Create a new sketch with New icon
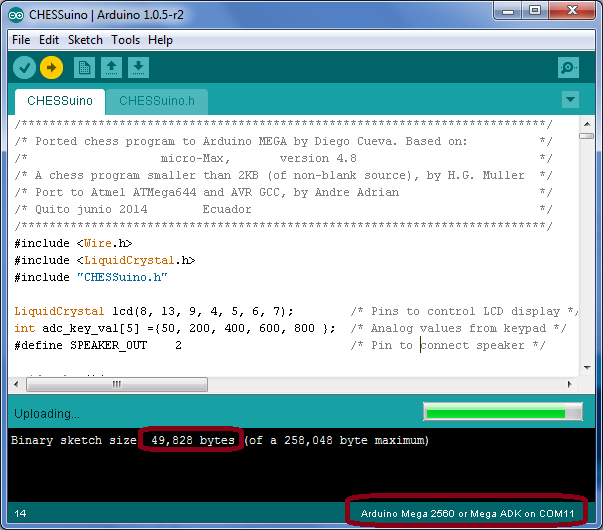The height and width of the screenshot is (530, 603). point(84,68)
